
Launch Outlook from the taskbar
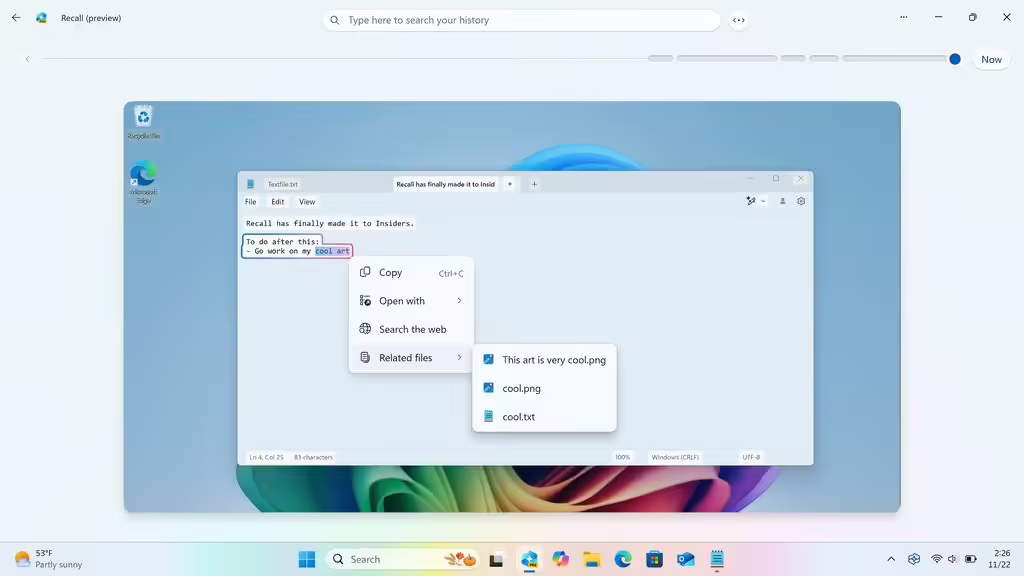685,559
